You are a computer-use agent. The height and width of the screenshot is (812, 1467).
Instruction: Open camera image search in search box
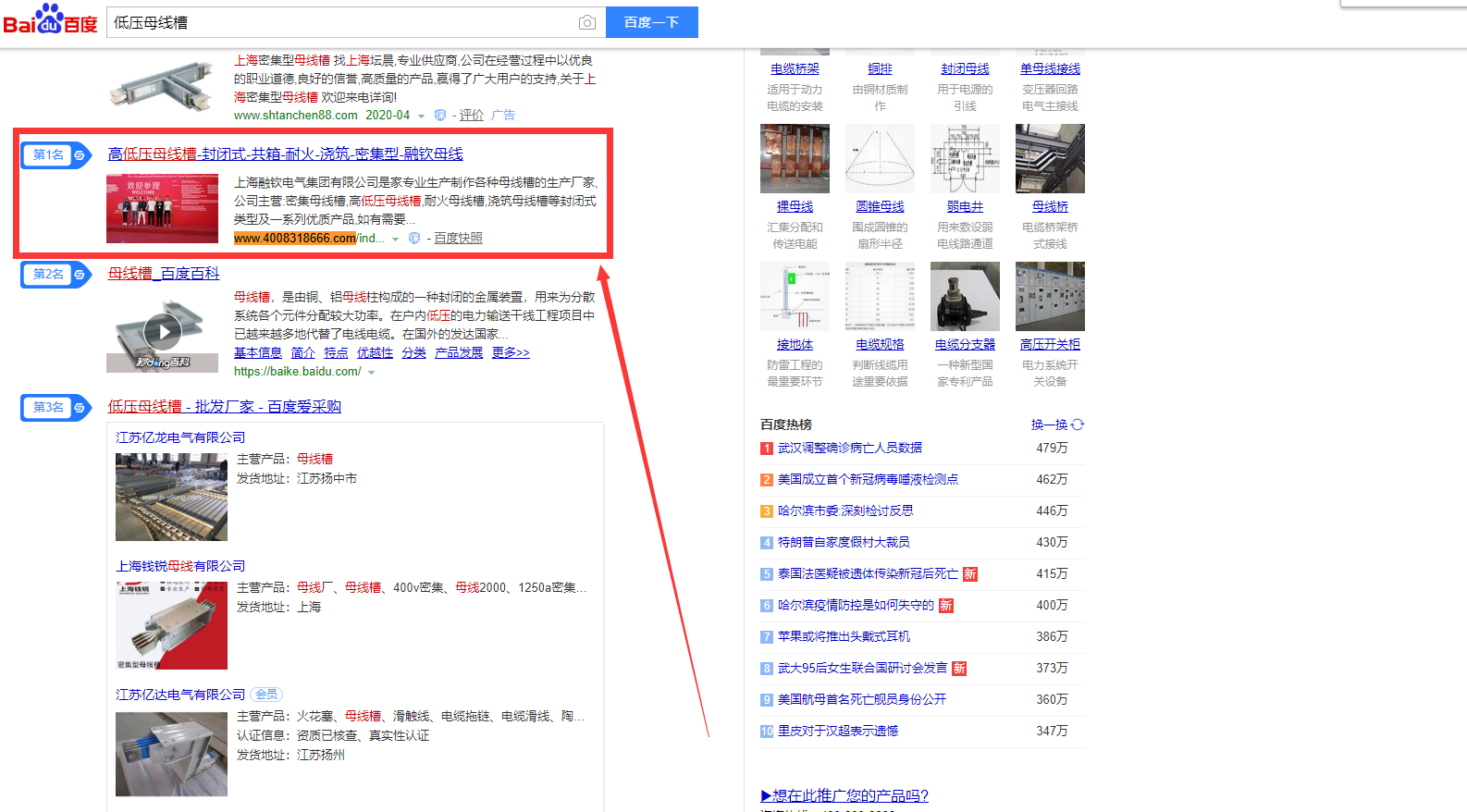[586, 22]
